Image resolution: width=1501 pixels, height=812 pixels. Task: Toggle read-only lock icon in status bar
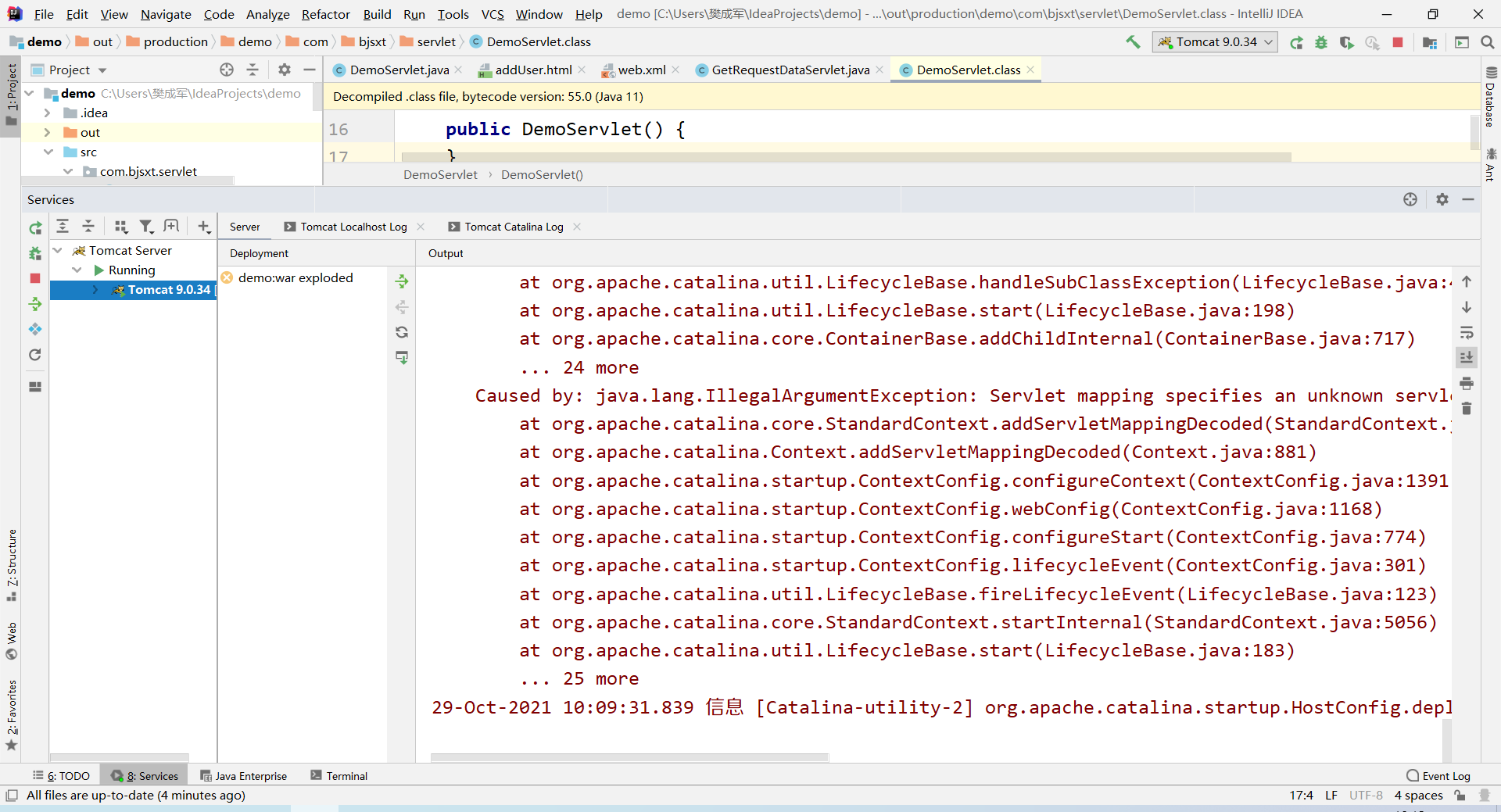1460,795
